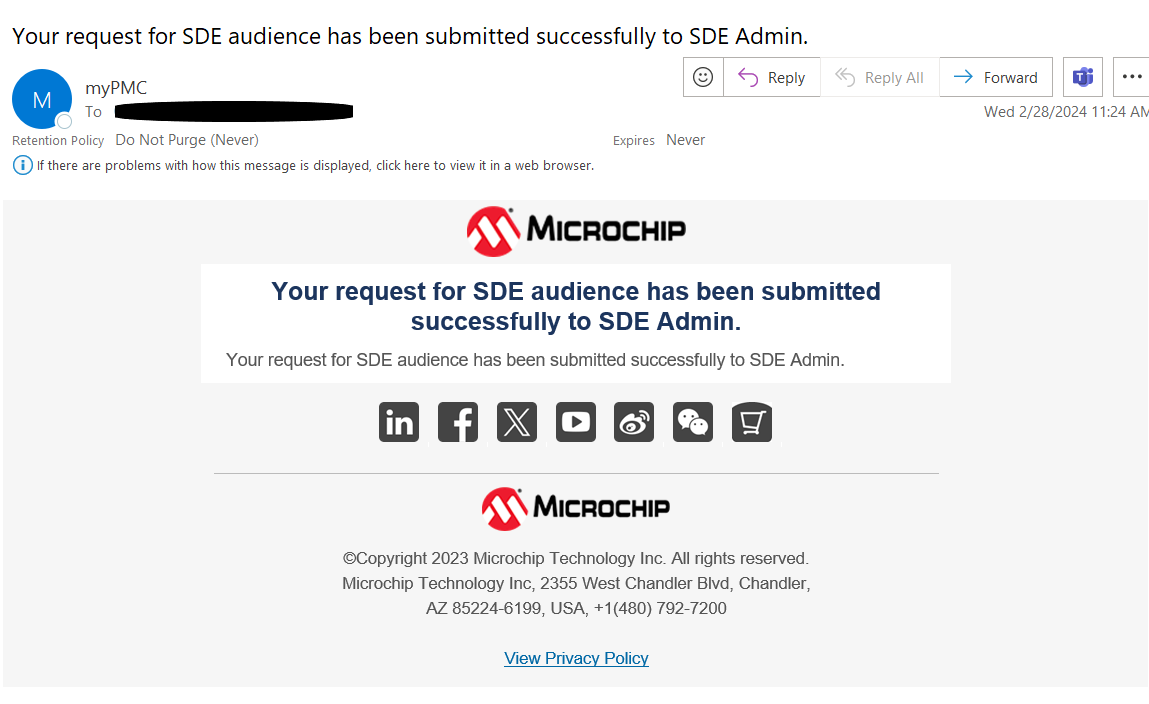This screenshot has height=704, width=1149.
Task: Open LinkedIn via its social icon
Action: click(398, 422)
